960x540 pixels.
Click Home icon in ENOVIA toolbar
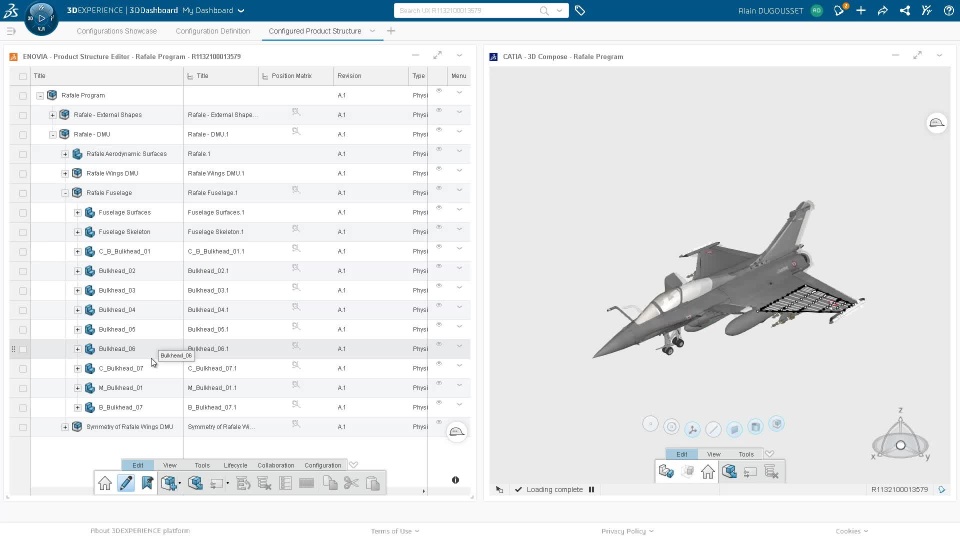(105, 483)
